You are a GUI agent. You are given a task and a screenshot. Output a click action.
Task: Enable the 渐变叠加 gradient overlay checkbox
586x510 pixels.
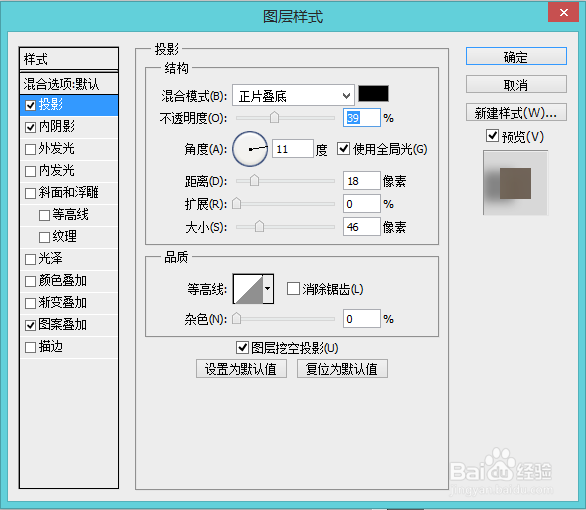31,303
